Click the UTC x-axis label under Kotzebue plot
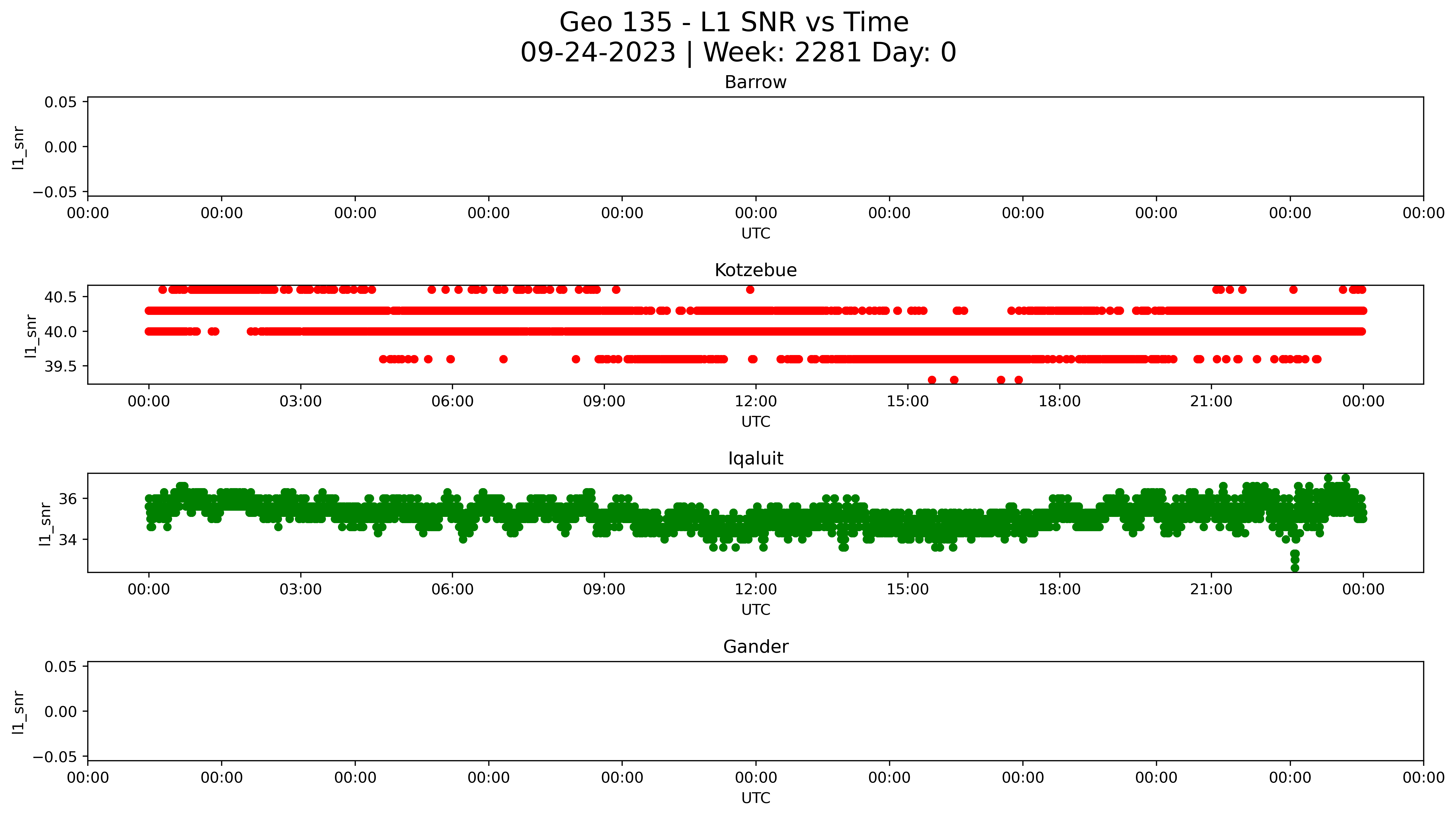 (x=756, y=422)
